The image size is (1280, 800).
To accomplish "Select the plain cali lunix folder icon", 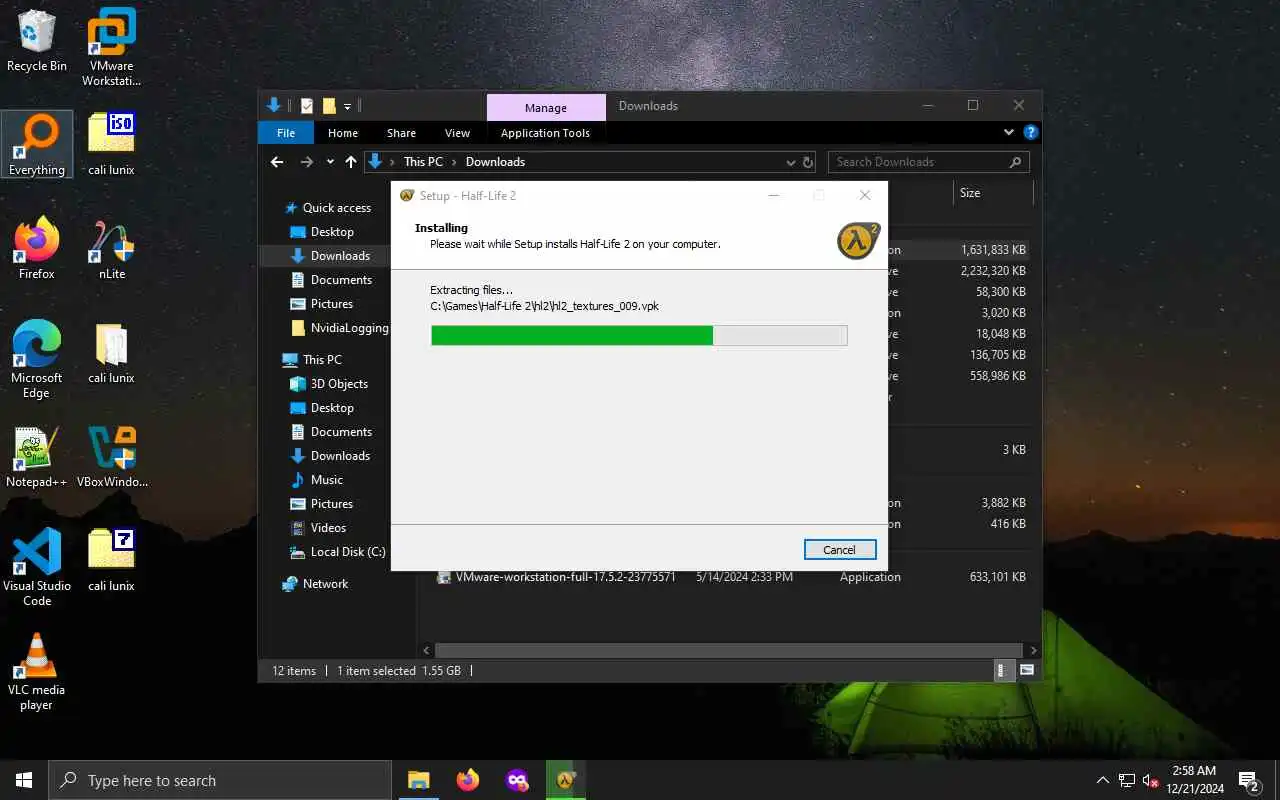I will [111, 353].
